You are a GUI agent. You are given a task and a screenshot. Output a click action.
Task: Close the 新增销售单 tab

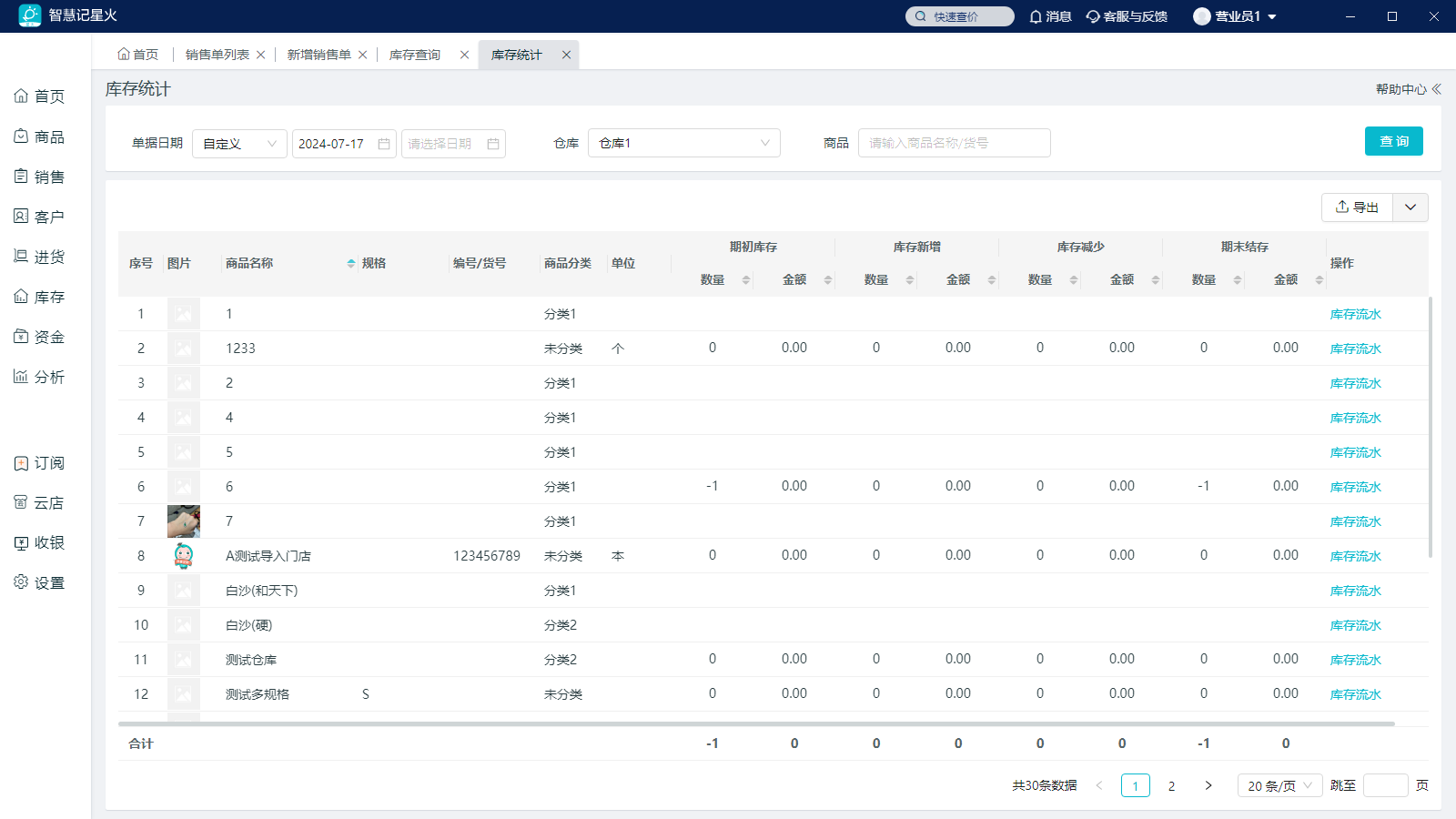363,55
